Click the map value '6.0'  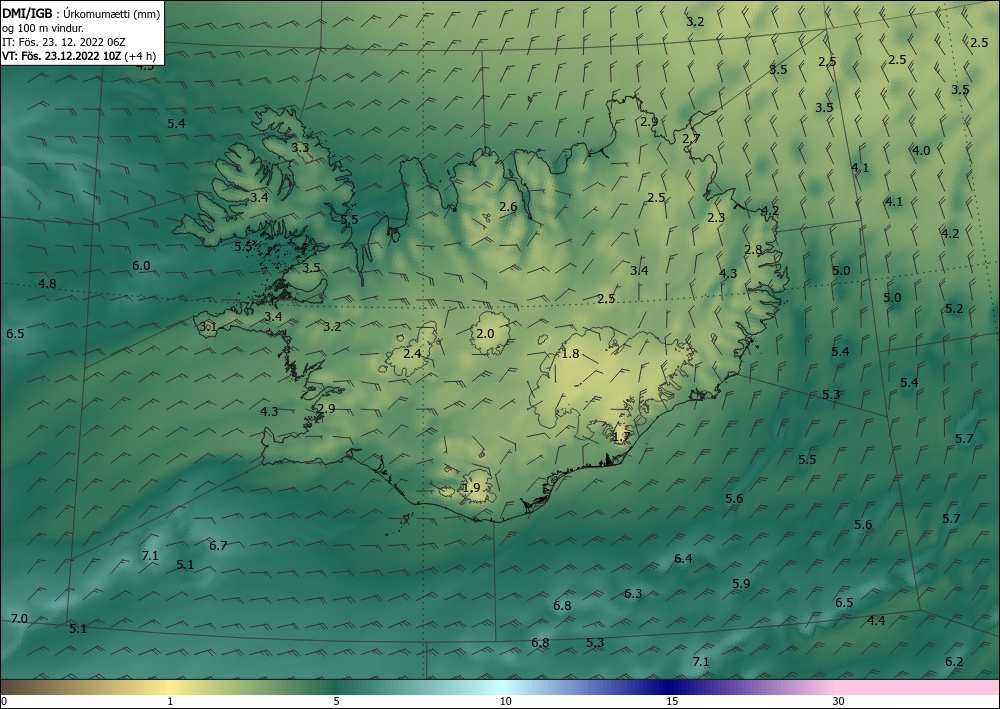(x=141, y=266)
